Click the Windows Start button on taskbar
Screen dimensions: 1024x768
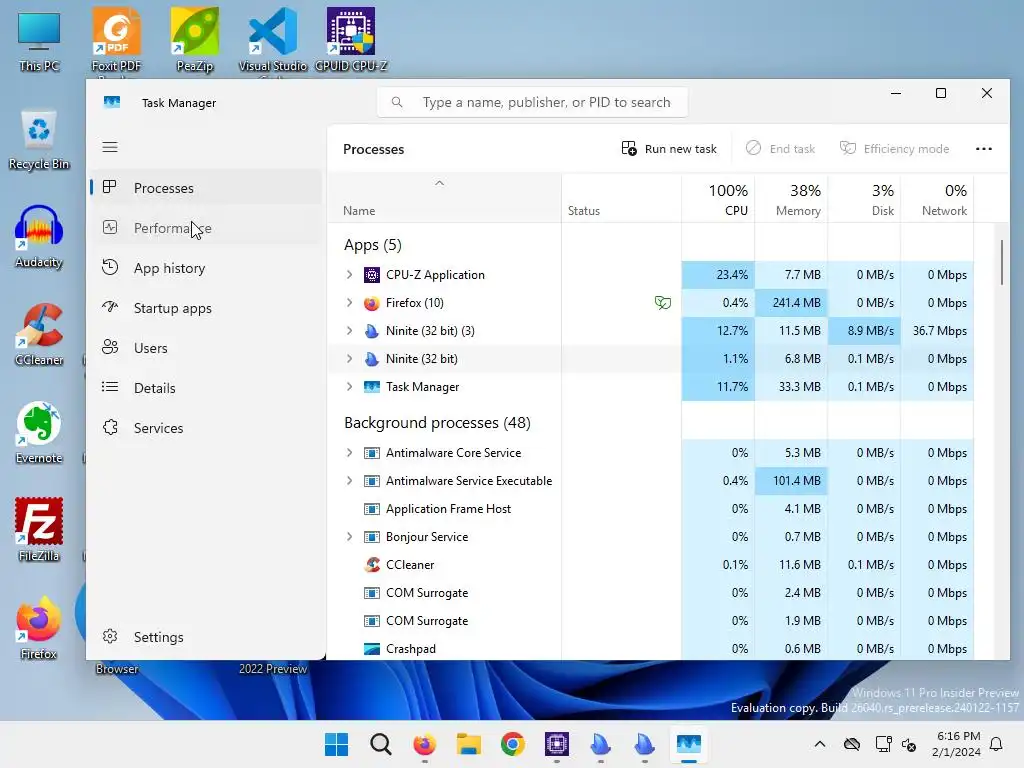[x=337, y=744]
